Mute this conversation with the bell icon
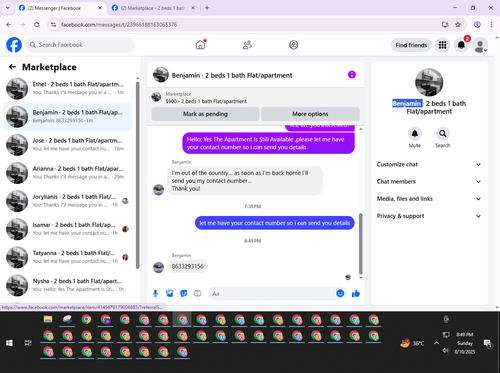 (x=415, y=134)
